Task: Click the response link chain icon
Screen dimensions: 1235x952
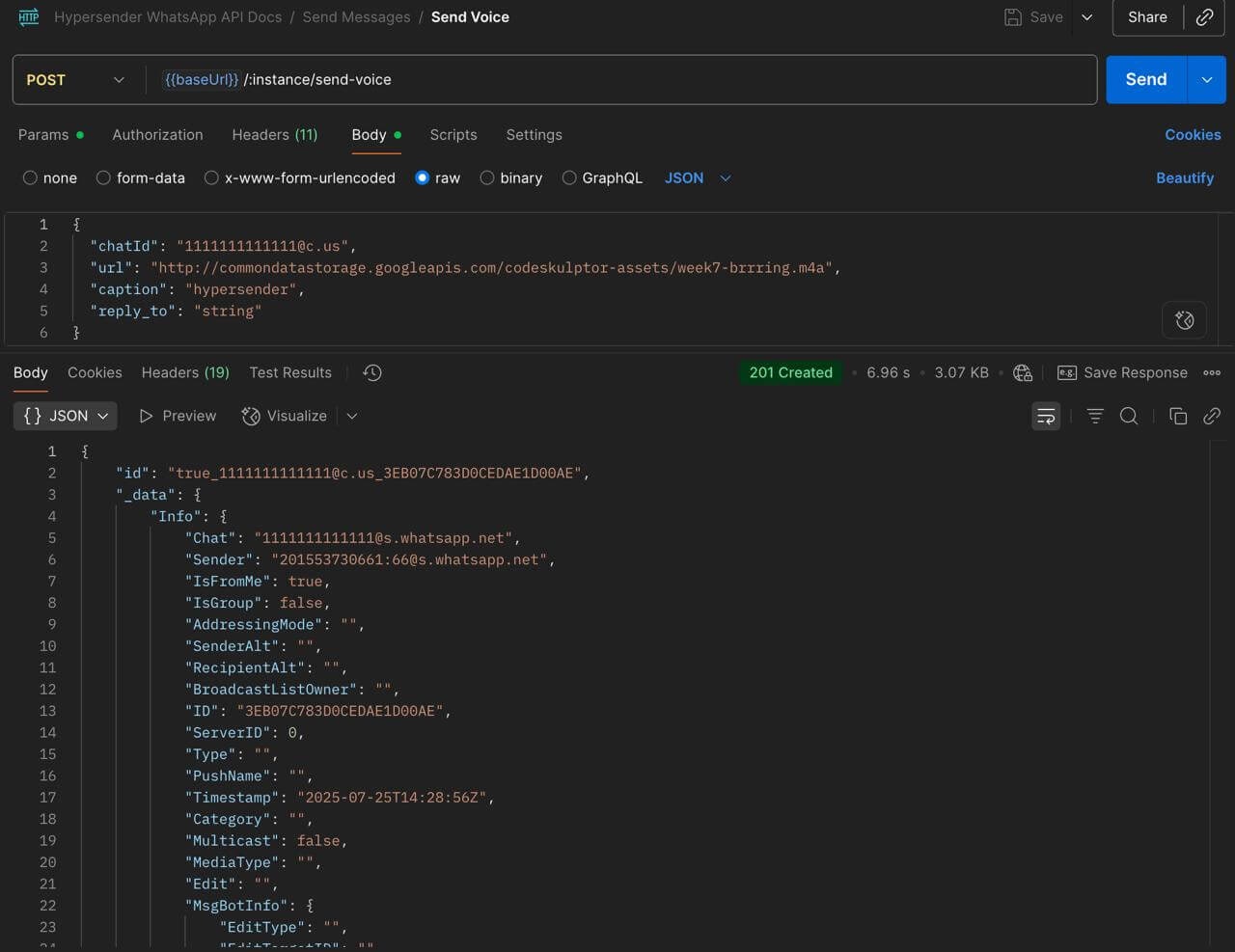Action: pyautogui.click(x=1212, y=416)
